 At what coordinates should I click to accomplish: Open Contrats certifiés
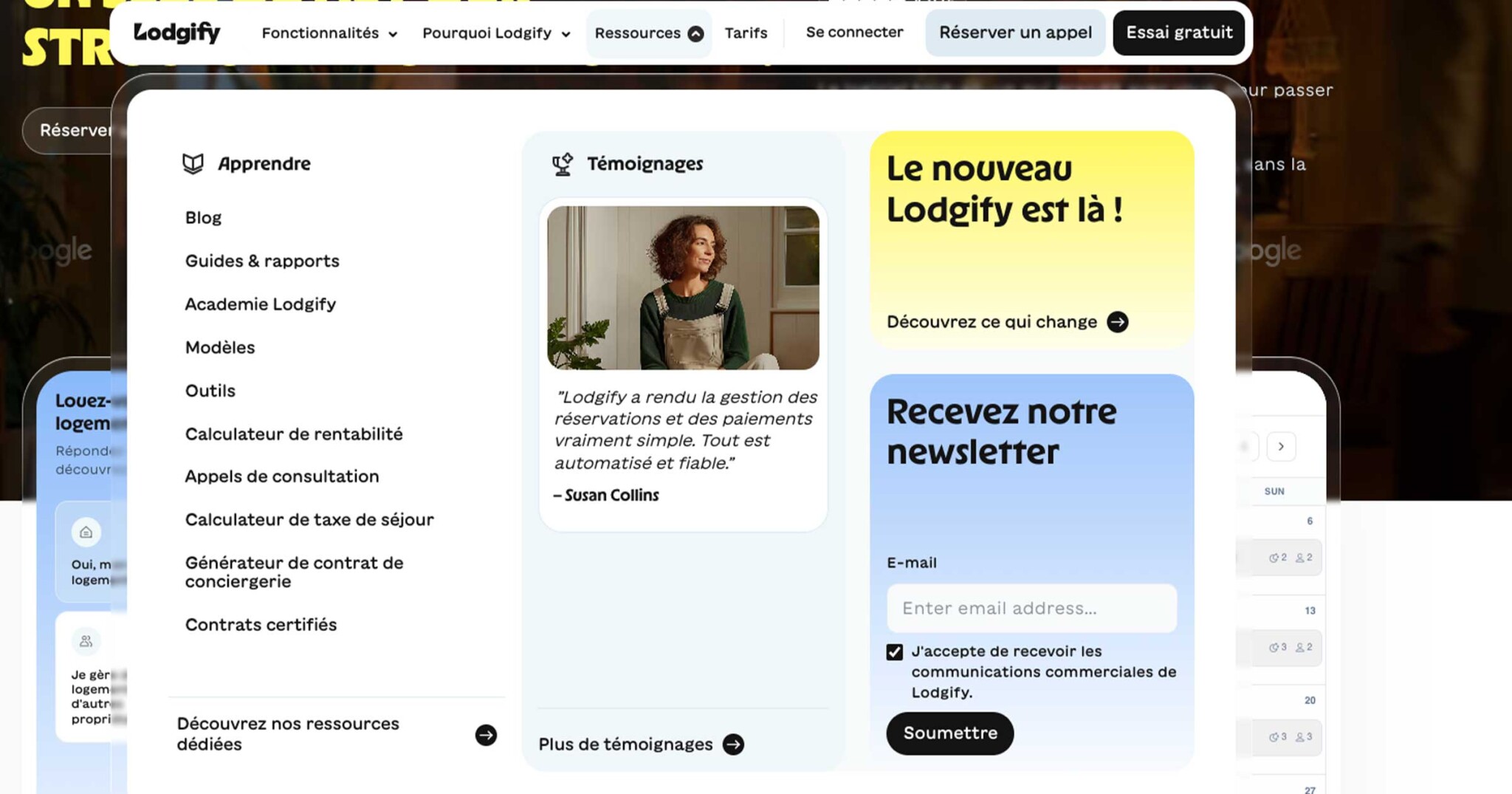click(261, 625)
